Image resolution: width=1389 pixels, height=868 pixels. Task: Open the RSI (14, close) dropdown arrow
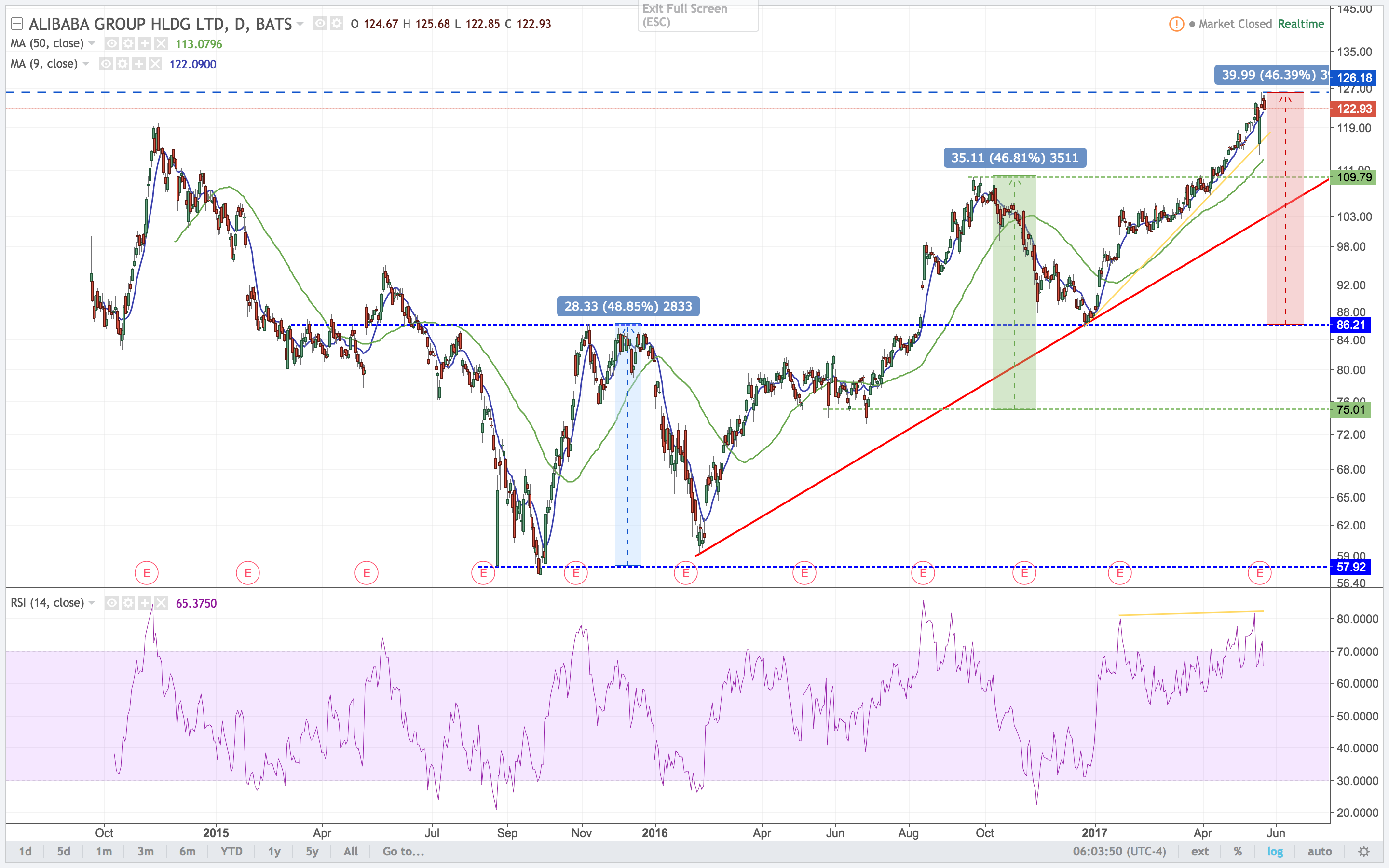92,603
